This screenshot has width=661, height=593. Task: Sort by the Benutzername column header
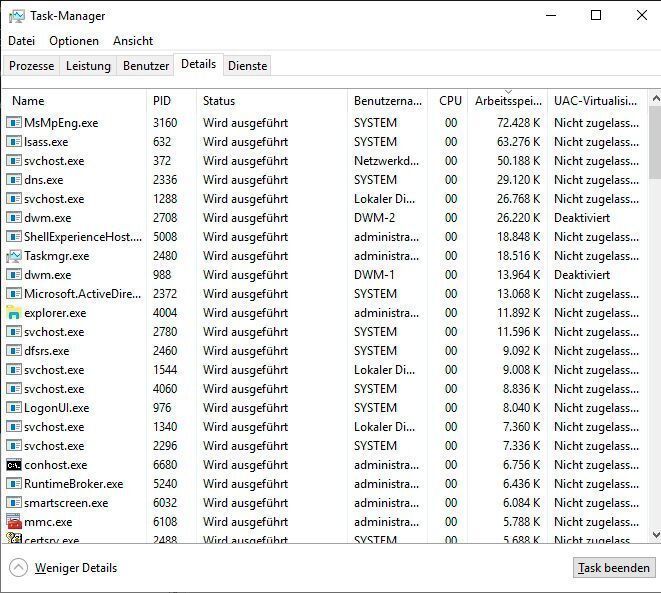click(387, 101)
